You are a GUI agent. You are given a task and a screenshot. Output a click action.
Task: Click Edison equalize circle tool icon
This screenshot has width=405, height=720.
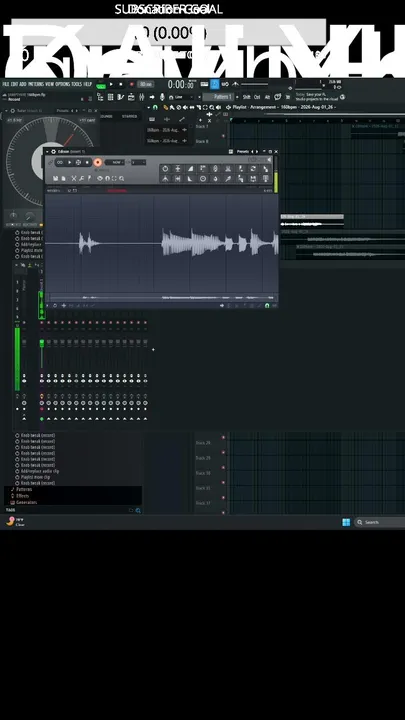(202, 179)
